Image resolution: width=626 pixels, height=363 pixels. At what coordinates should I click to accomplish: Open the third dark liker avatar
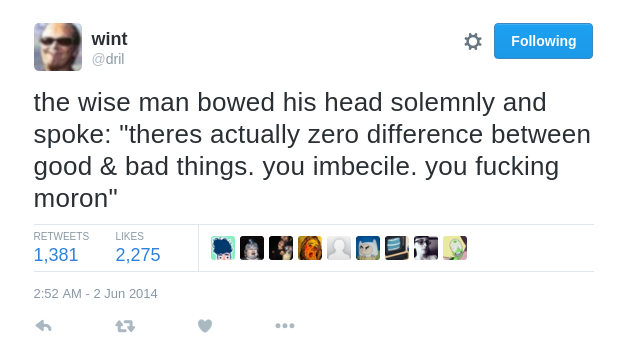281,248
